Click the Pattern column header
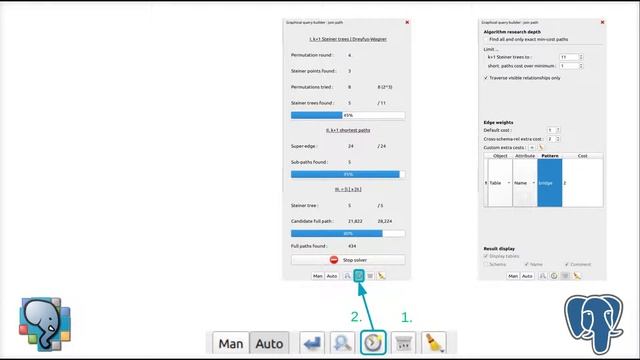Screen dimensions: 640x360 click(550, 156)
